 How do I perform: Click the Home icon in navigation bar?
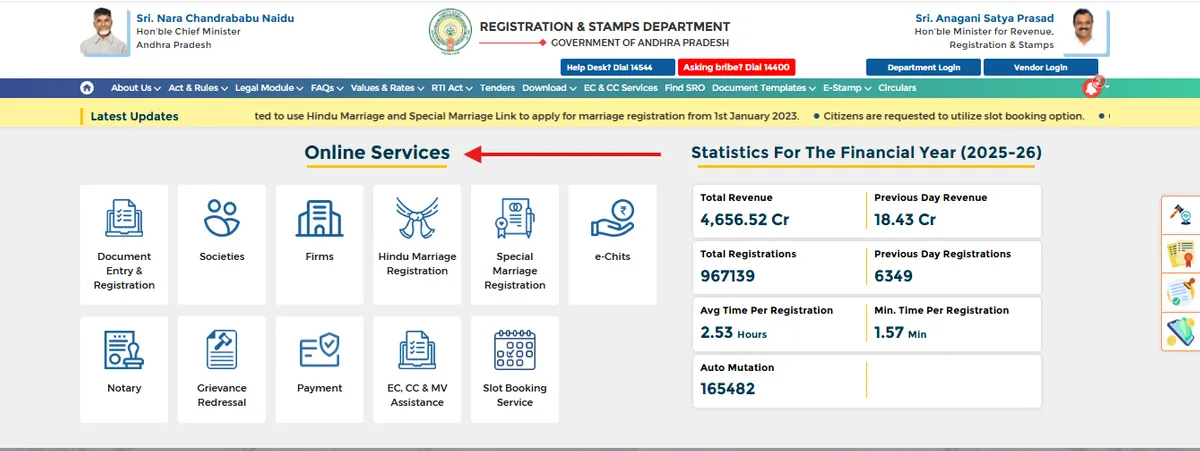[x=87, y=88]
